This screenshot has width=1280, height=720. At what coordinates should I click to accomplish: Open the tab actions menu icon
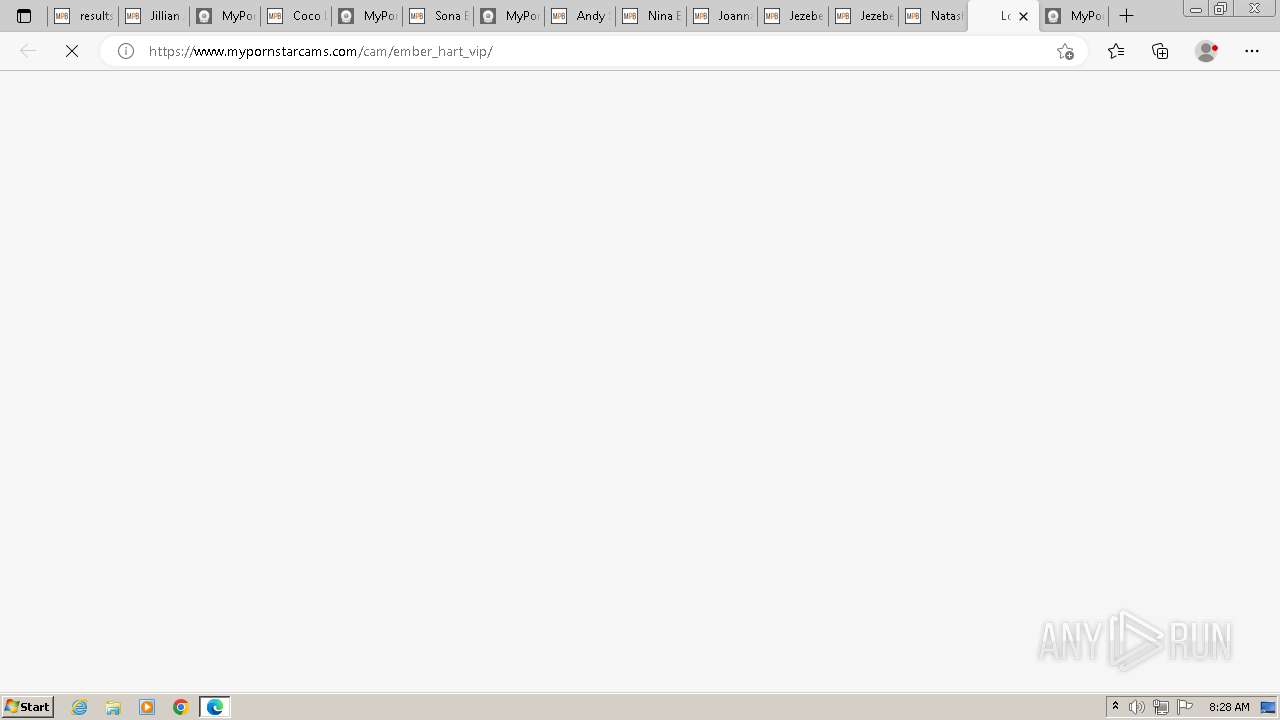[24, 16]
